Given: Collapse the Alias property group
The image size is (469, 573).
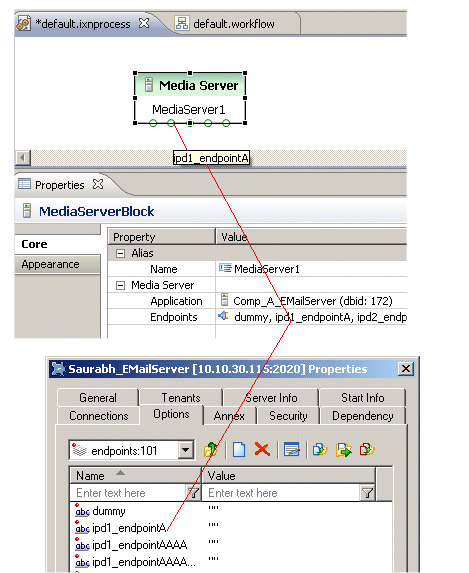Looking at the screenshot, I should click(120, 253).
